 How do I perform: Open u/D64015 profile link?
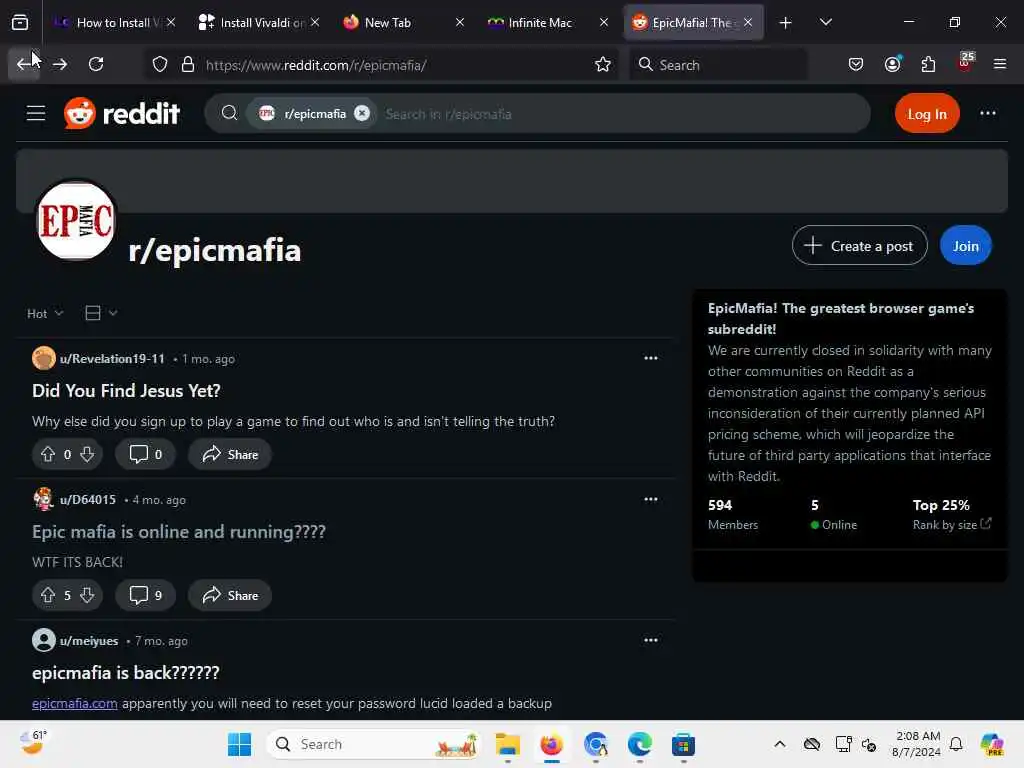click(x=88, y=500)
